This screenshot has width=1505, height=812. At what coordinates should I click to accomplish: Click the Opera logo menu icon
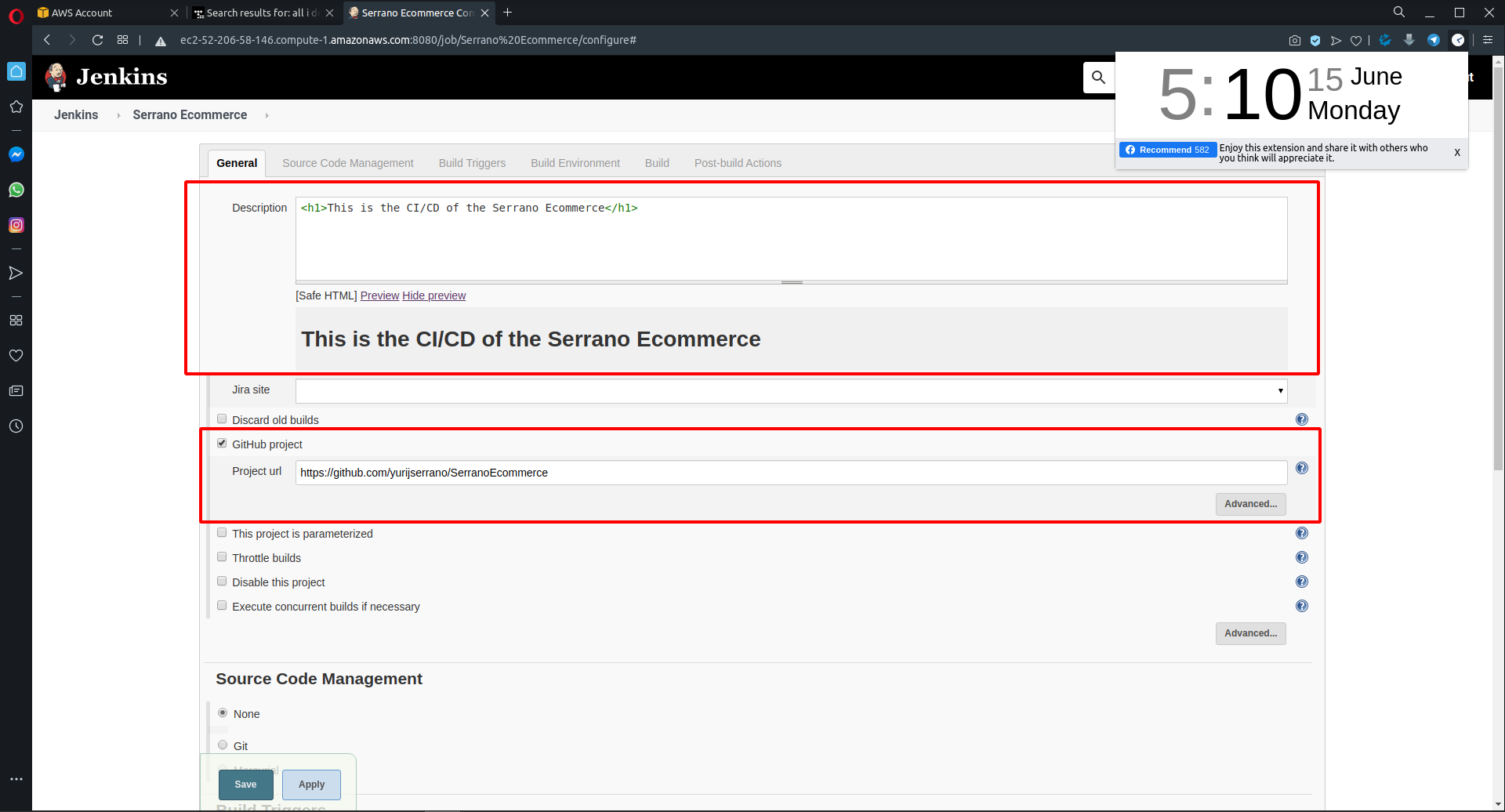click(x=16, y=15)
